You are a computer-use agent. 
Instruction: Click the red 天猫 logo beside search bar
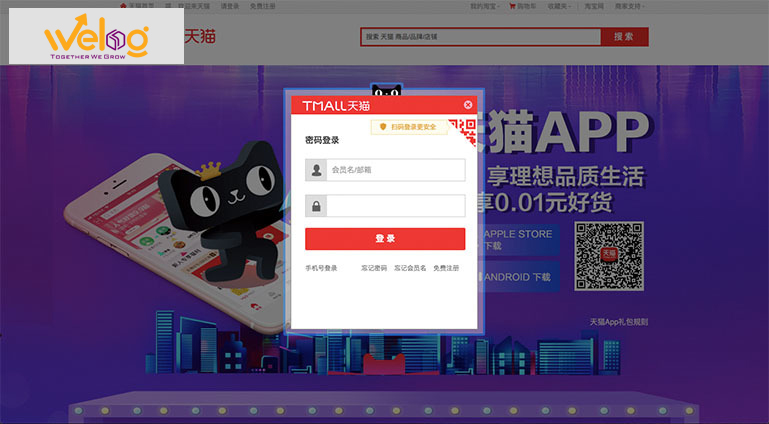(200, 36)
